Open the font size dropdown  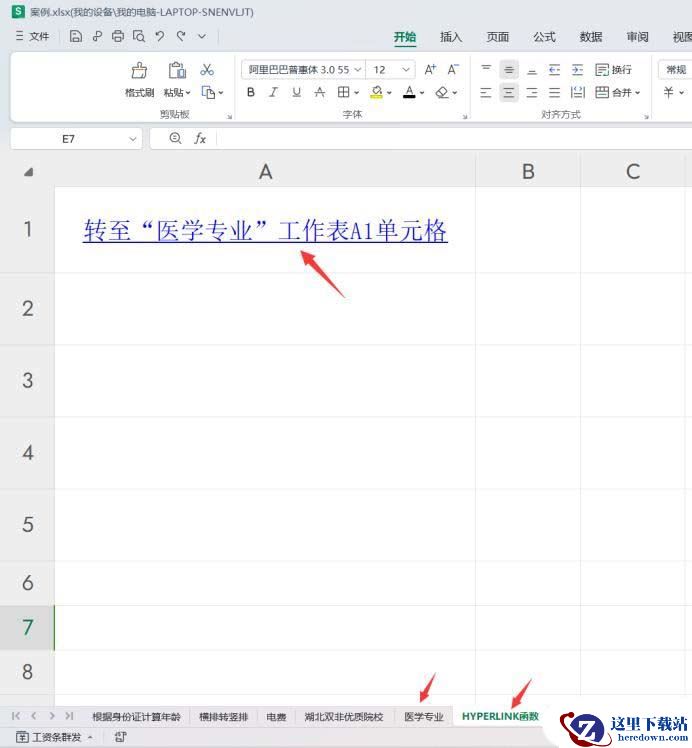click(406, 70)
